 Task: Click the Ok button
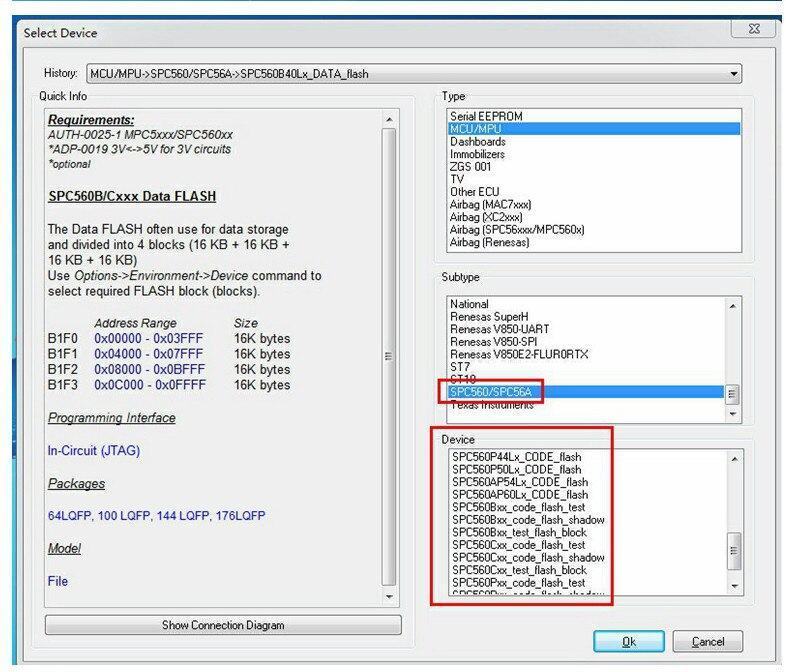628,642
